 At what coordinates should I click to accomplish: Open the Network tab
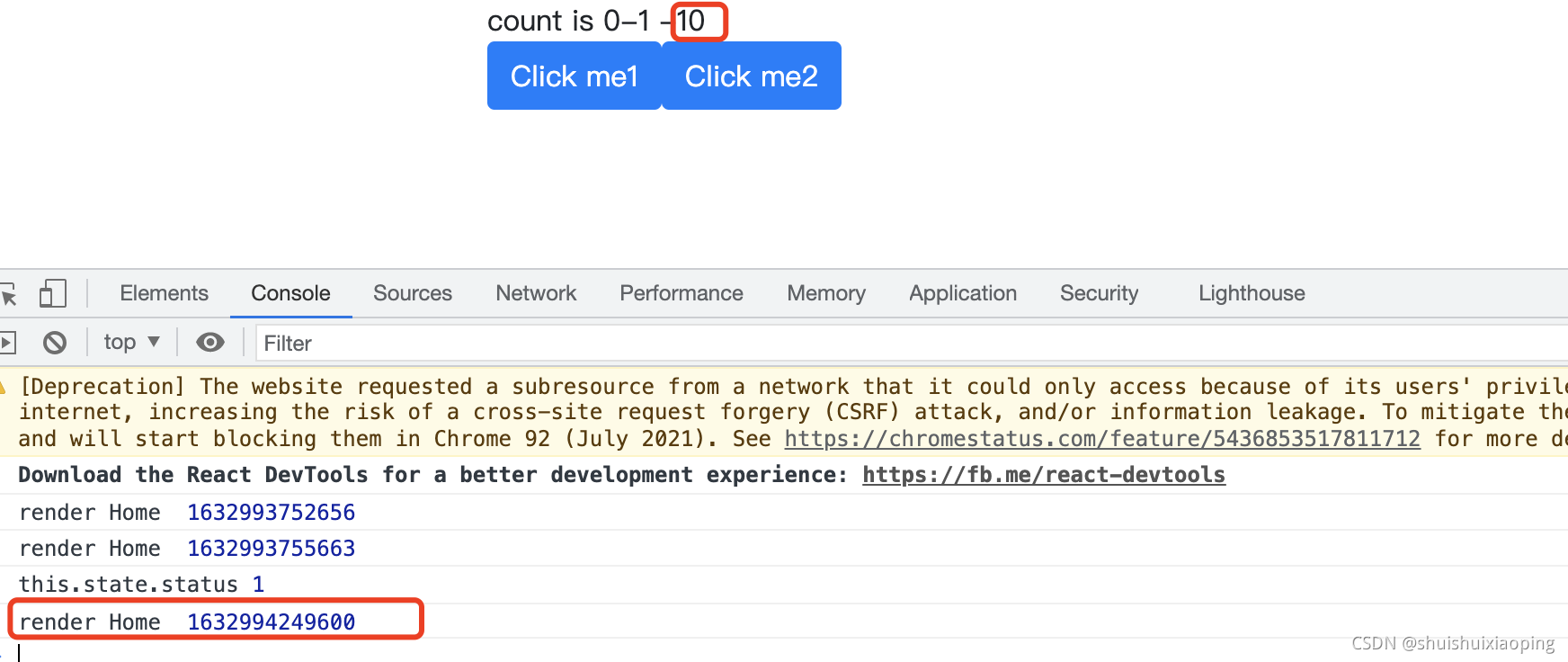[536, 293]
